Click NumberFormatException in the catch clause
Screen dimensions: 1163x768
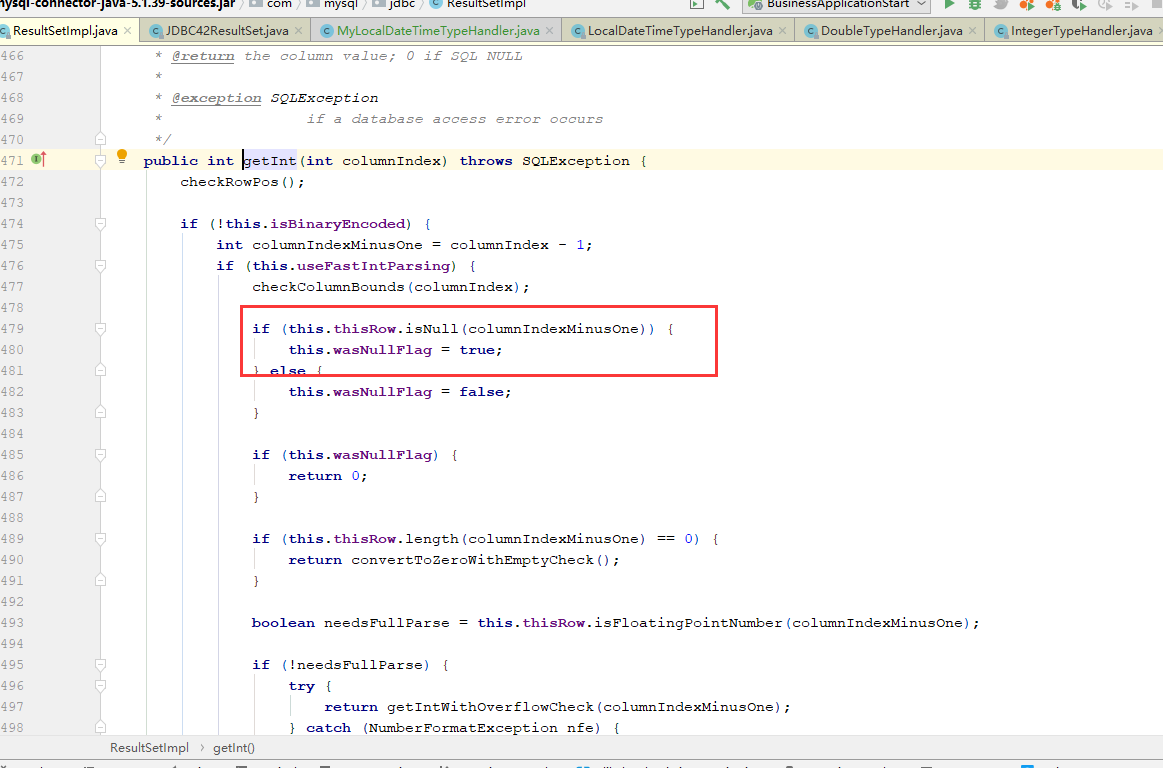[x=459, y=728]
